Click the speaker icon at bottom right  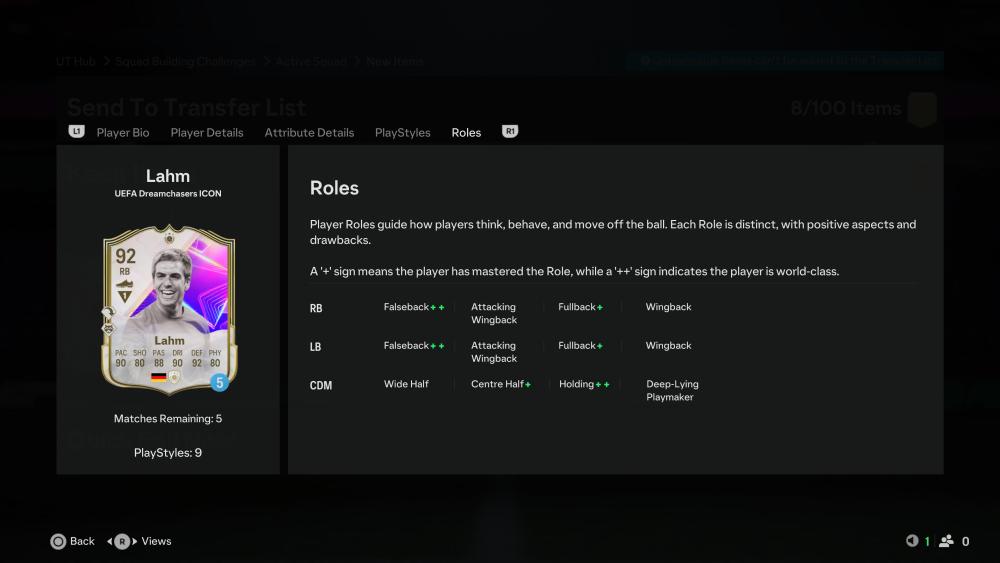pyautogui.click(x=912, y=541)
